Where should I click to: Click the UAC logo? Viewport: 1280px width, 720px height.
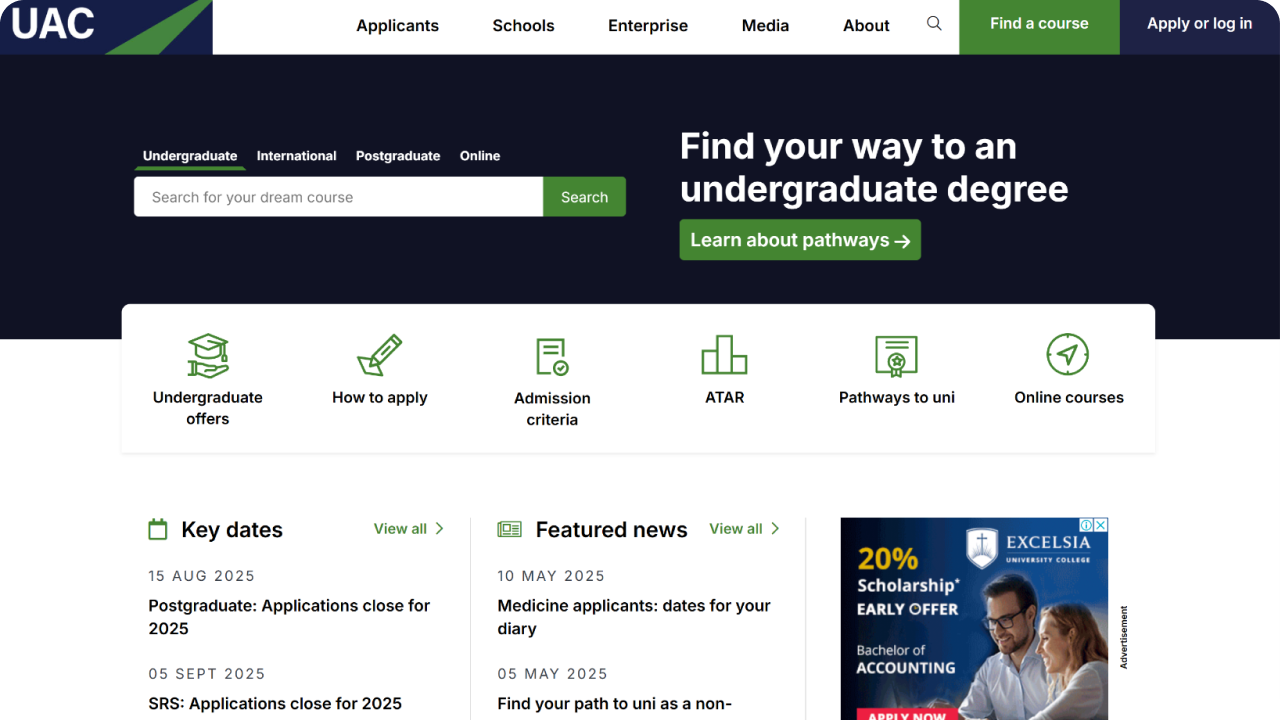click(x=106, y=27)
